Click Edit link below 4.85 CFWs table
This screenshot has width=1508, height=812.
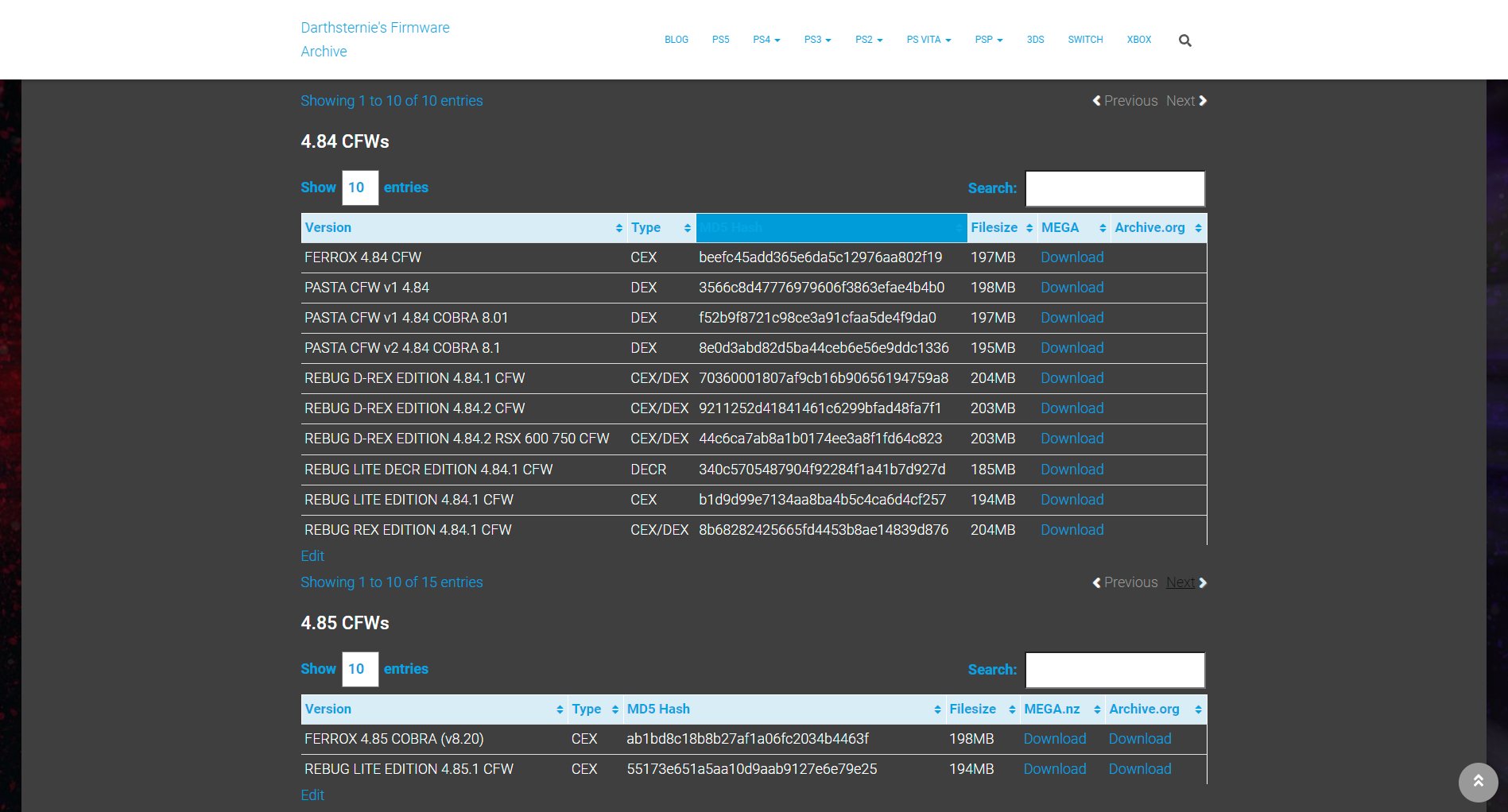point(312,795)
